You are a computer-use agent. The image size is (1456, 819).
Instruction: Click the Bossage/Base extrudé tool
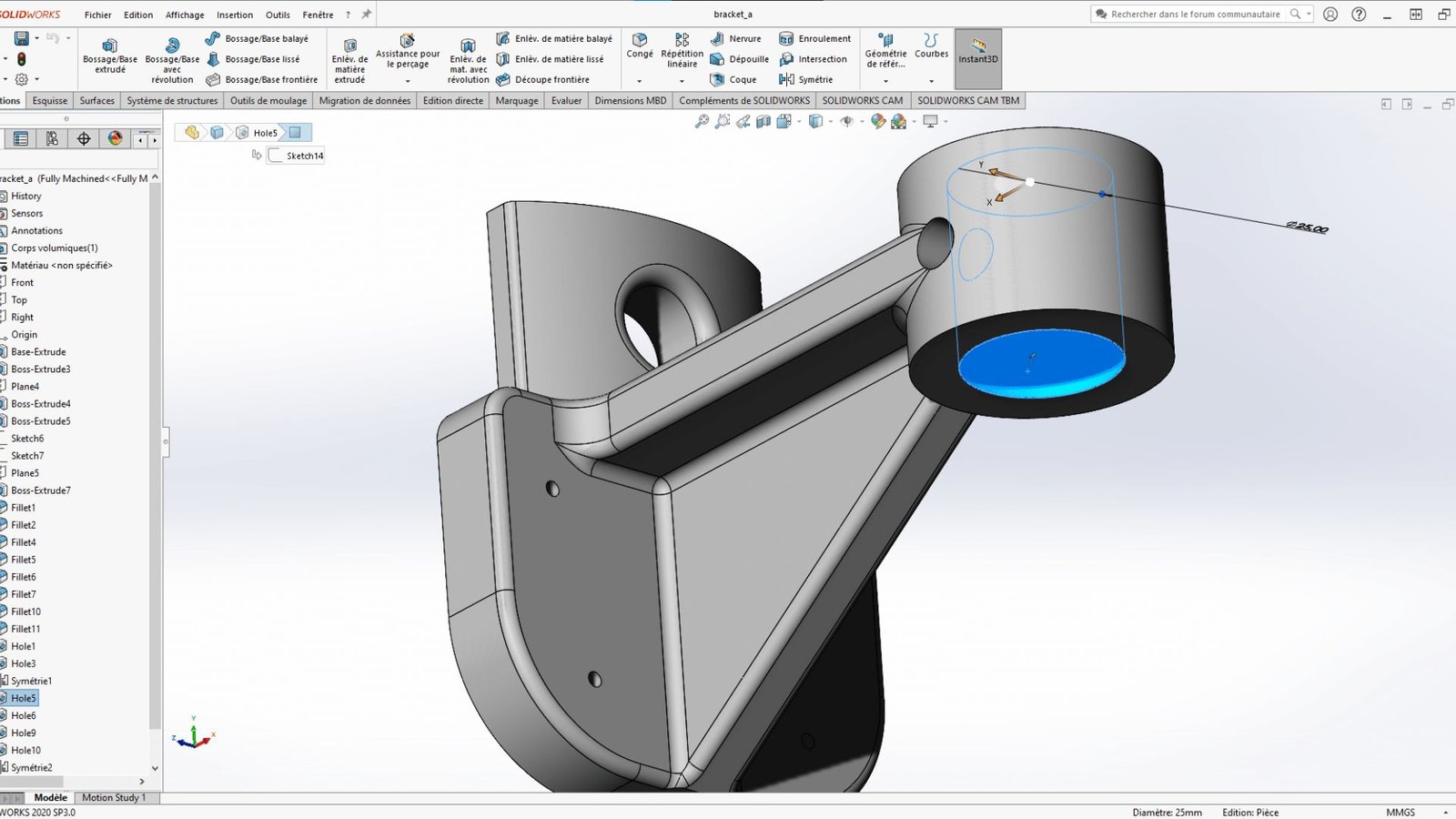(x=110, y=56)
